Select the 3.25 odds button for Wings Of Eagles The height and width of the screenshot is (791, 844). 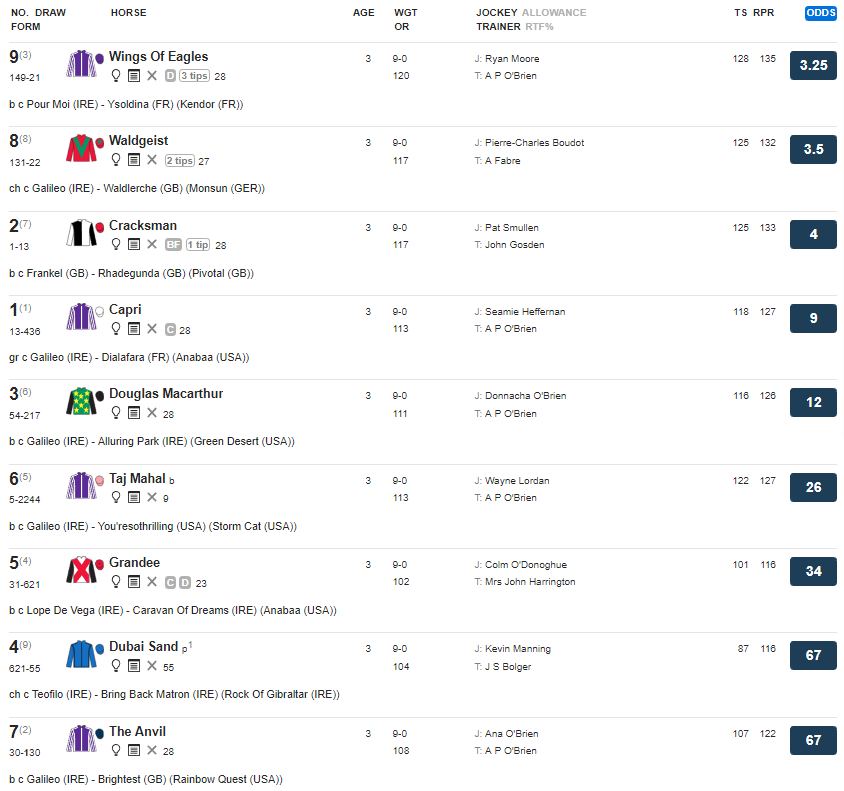813,66
